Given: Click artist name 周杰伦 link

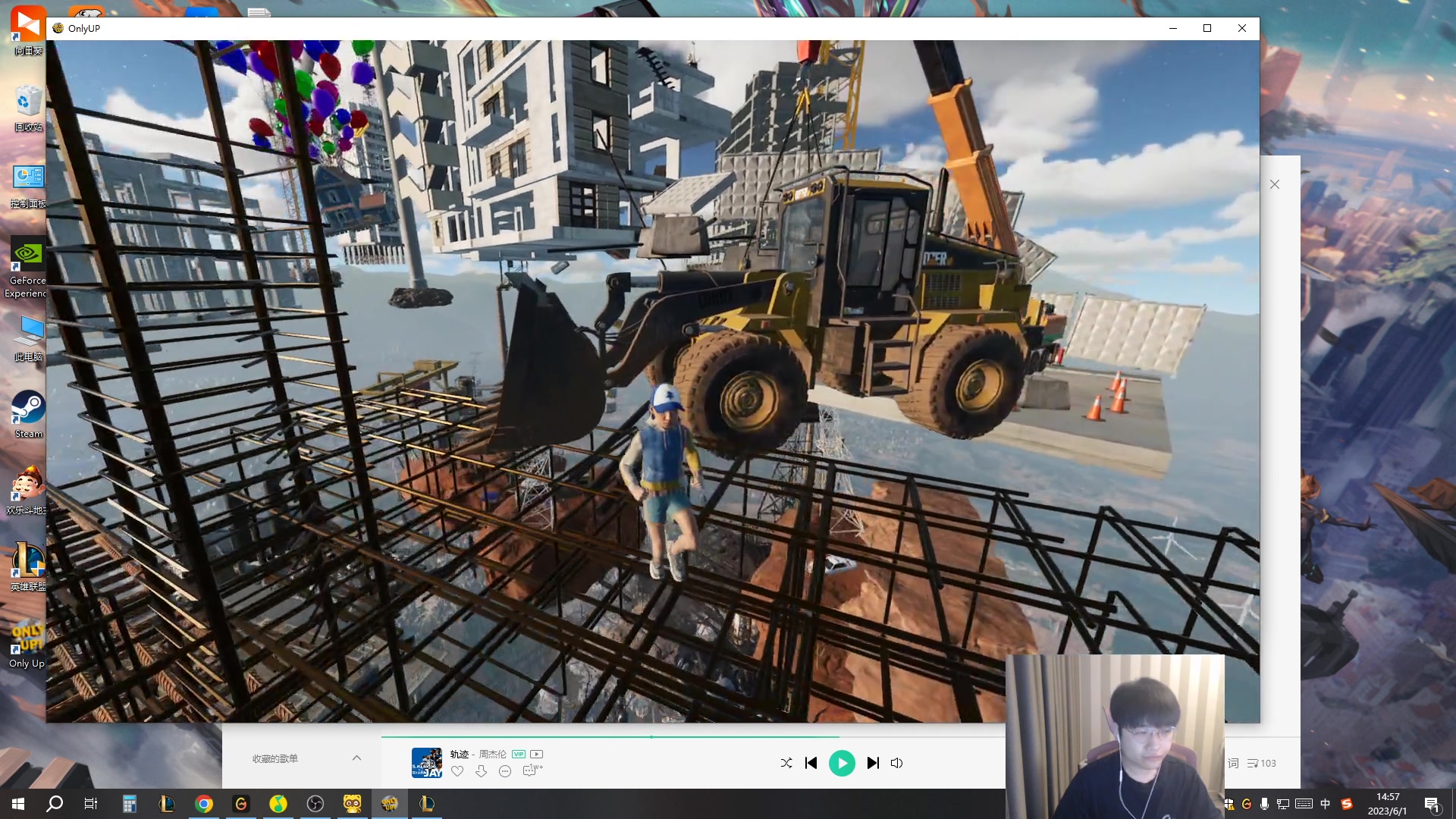Looking at the screenshot, I should [492, 754].
